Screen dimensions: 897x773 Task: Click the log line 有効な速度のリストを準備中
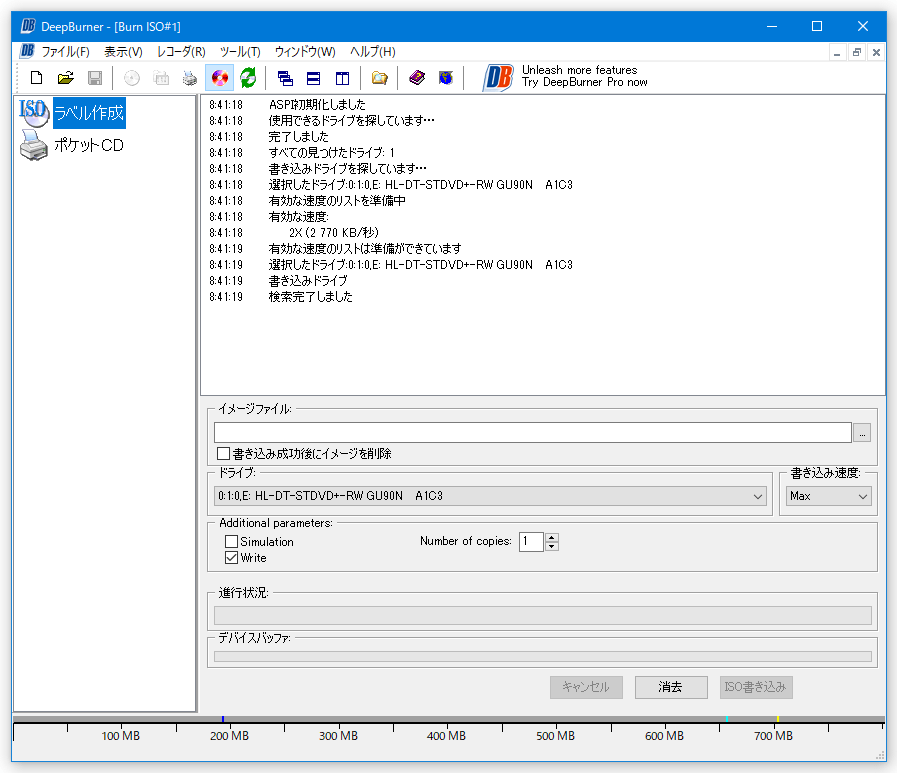(x=338, y=201)
